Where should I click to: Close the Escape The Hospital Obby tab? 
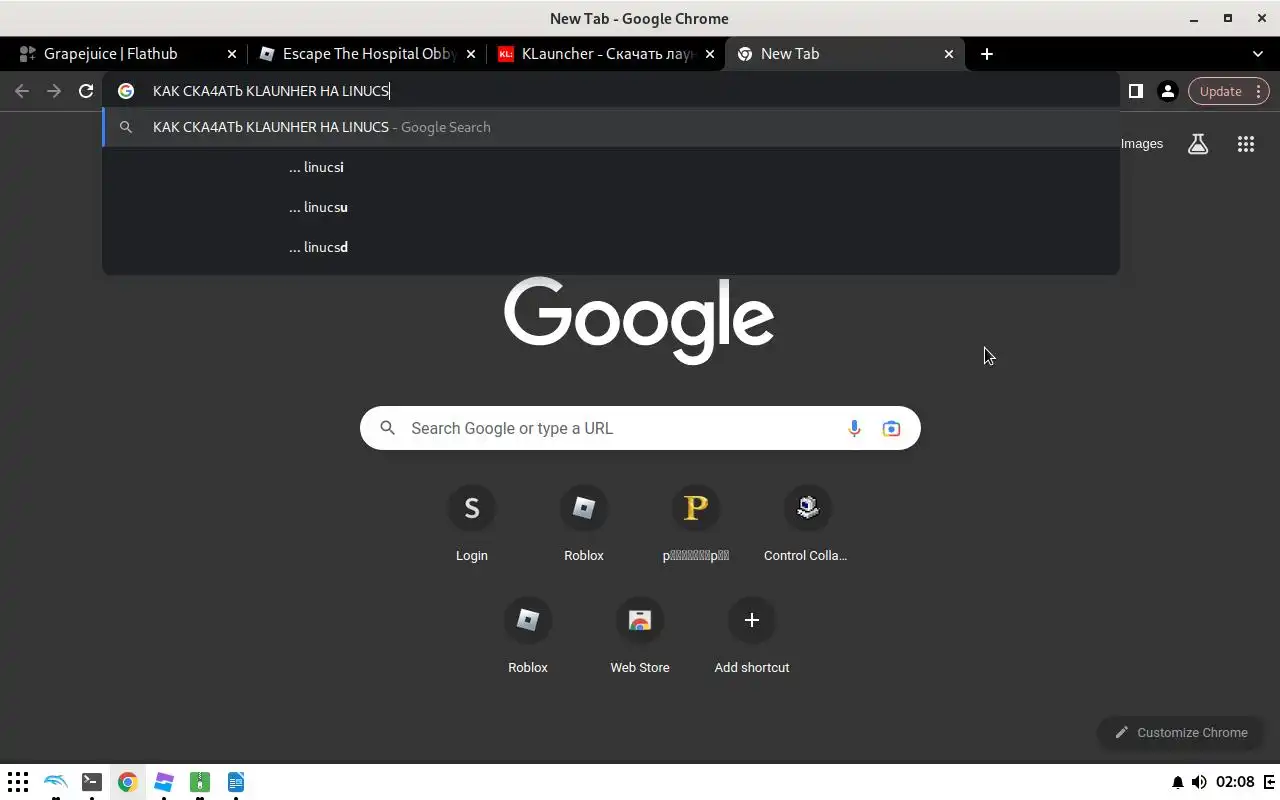pos(471,54)
